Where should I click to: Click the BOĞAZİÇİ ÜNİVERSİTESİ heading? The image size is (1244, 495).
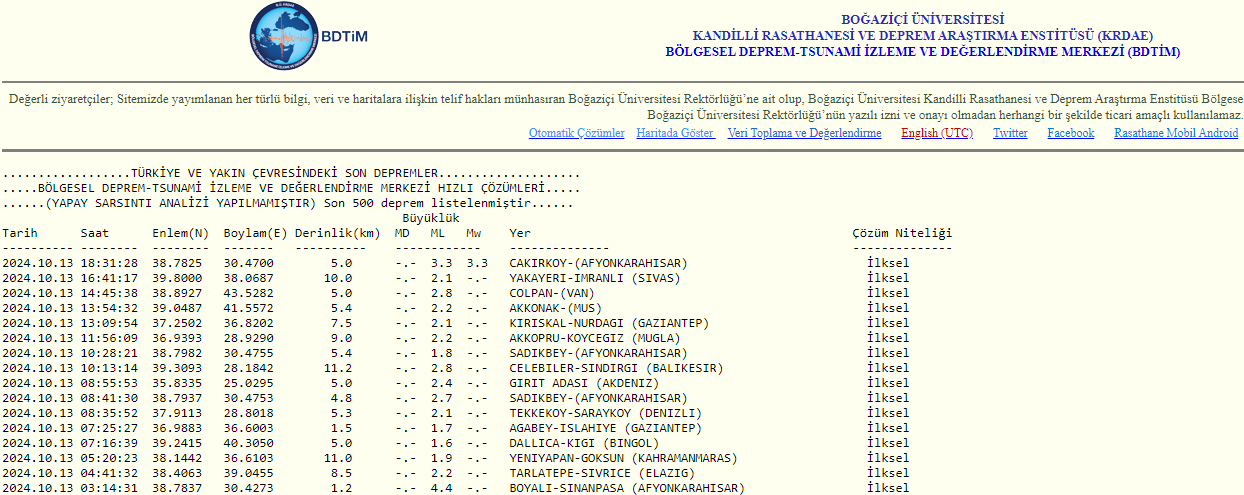coord(922,19)
